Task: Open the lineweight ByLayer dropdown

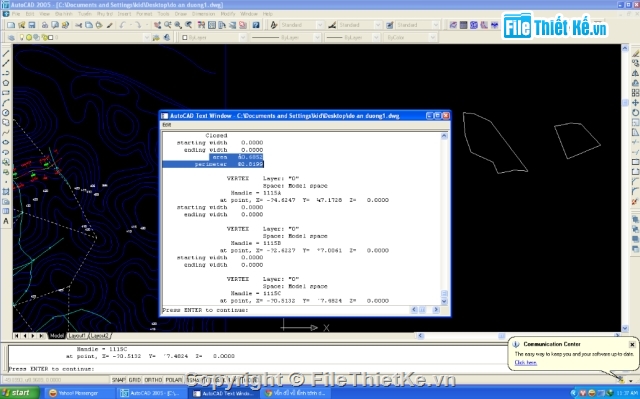Action: (376, 38)
